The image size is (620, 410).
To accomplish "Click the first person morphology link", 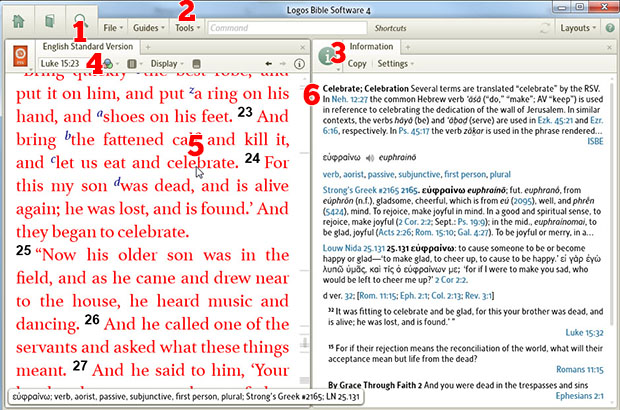I will (465, 174).
